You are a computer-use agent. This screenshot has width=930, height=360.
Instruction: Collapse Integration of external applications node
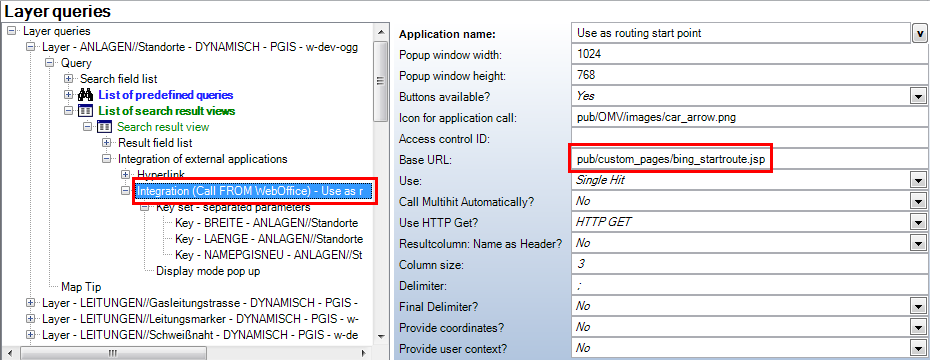point(106,158)
